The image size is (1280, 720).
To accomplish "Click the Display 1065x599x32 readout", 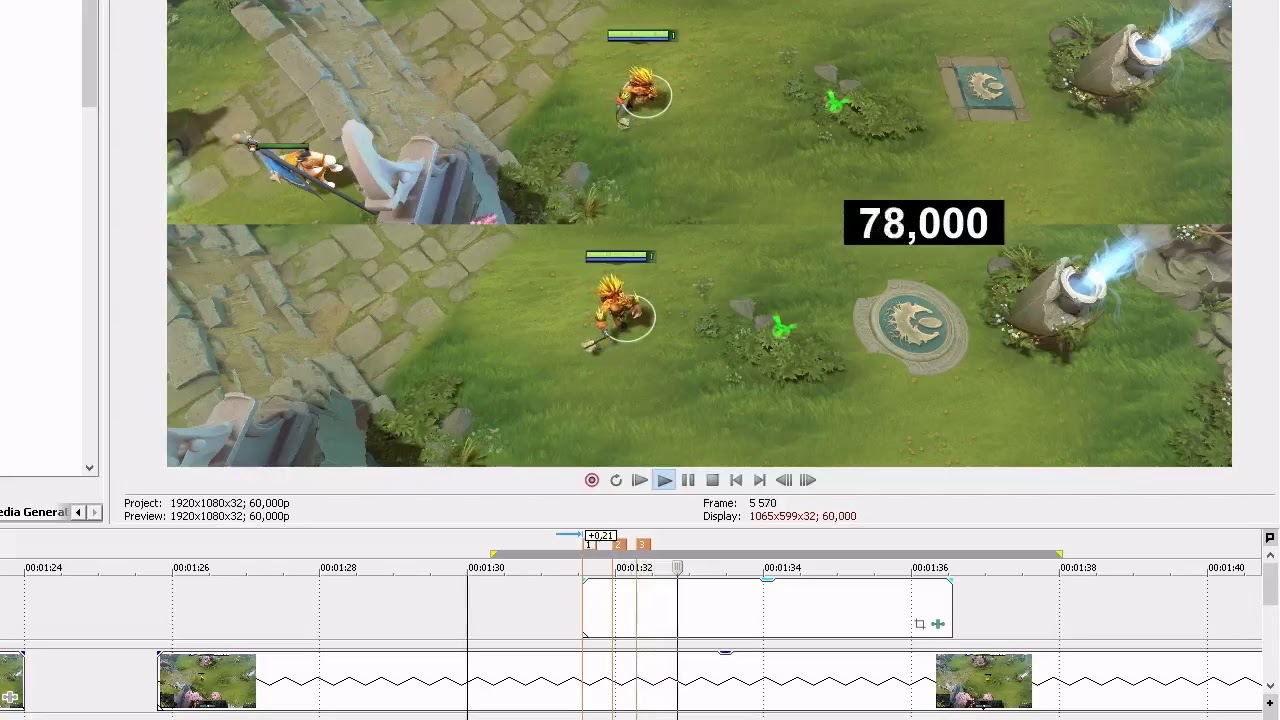I will coord(780,517).
